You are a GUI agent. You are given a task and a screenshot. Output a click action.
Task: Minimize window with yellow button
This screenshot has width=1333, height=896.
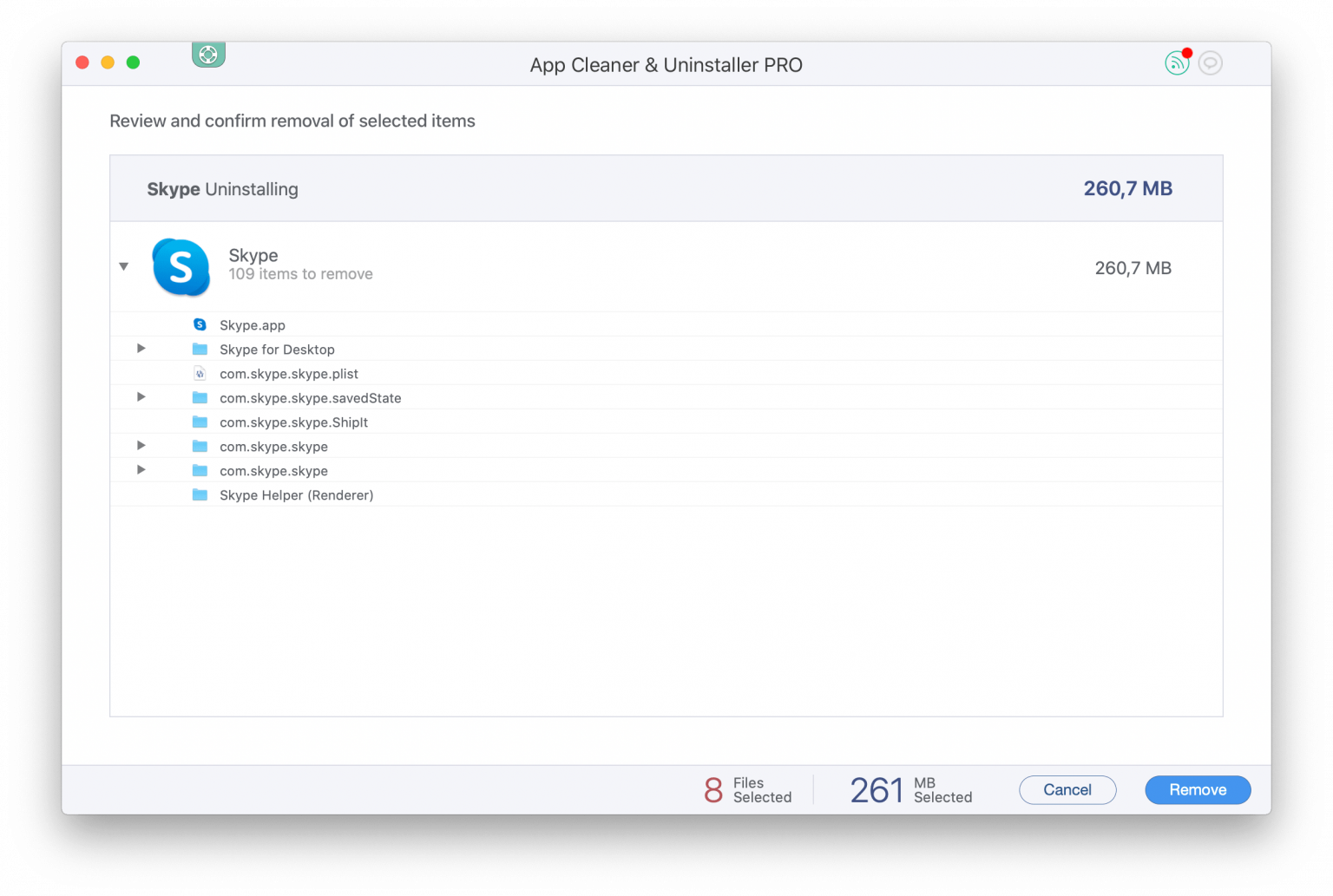coord(108,62)
